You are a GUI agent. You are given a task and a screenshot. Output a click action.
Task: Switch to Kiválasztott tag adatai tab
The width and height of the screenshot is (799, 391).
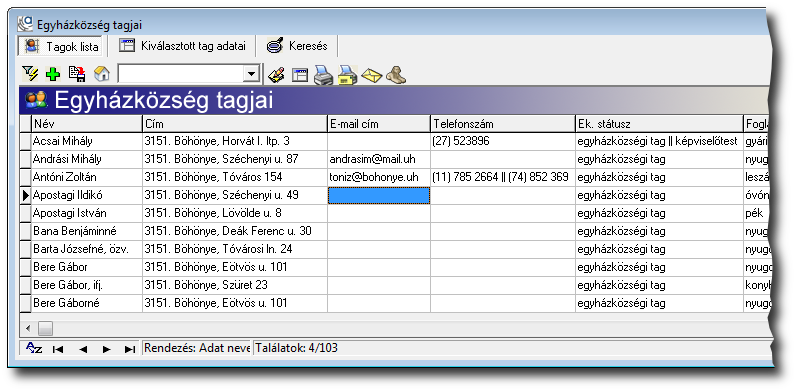182,46
